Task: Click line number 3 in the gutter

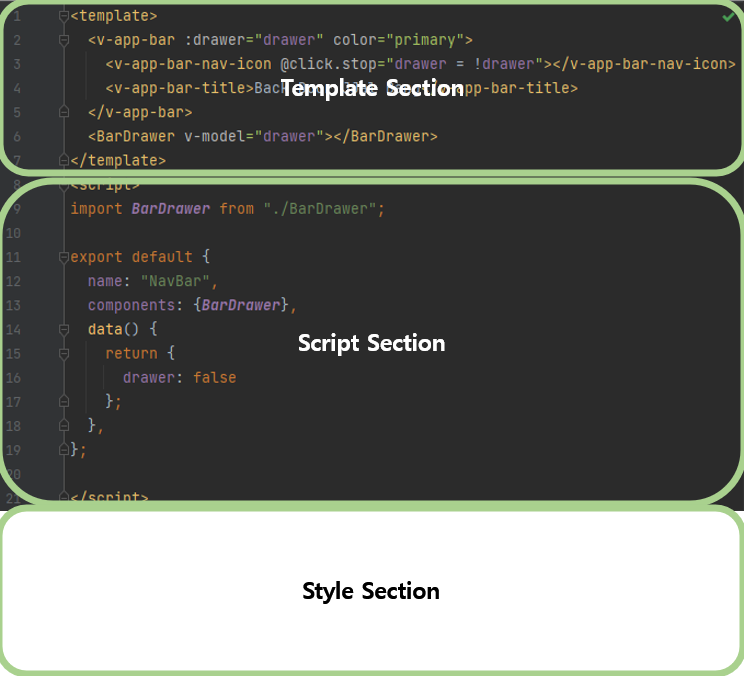Action: click(17, 64)
